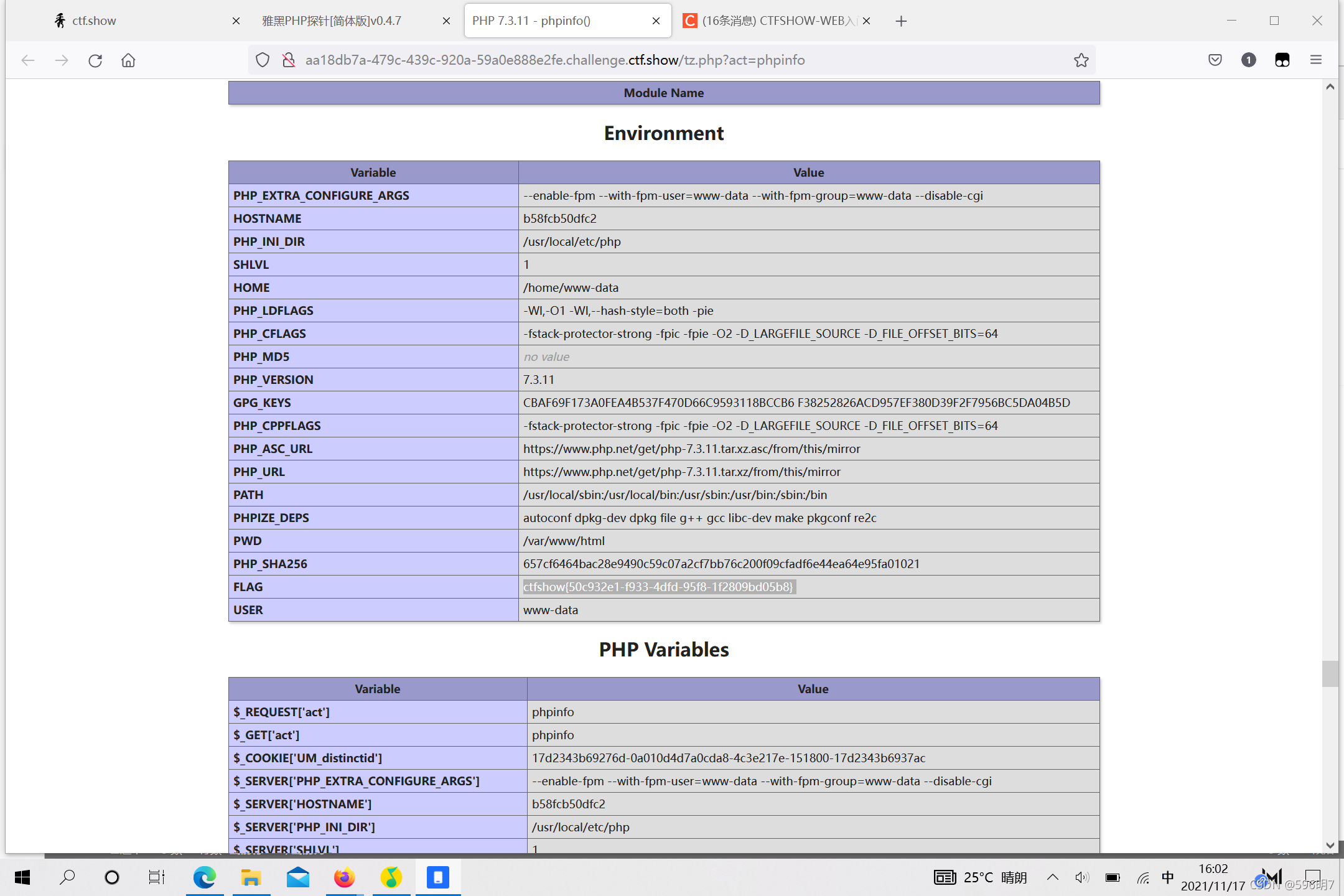
Task: Click the Module Name header bar
Action: [664, 93]
